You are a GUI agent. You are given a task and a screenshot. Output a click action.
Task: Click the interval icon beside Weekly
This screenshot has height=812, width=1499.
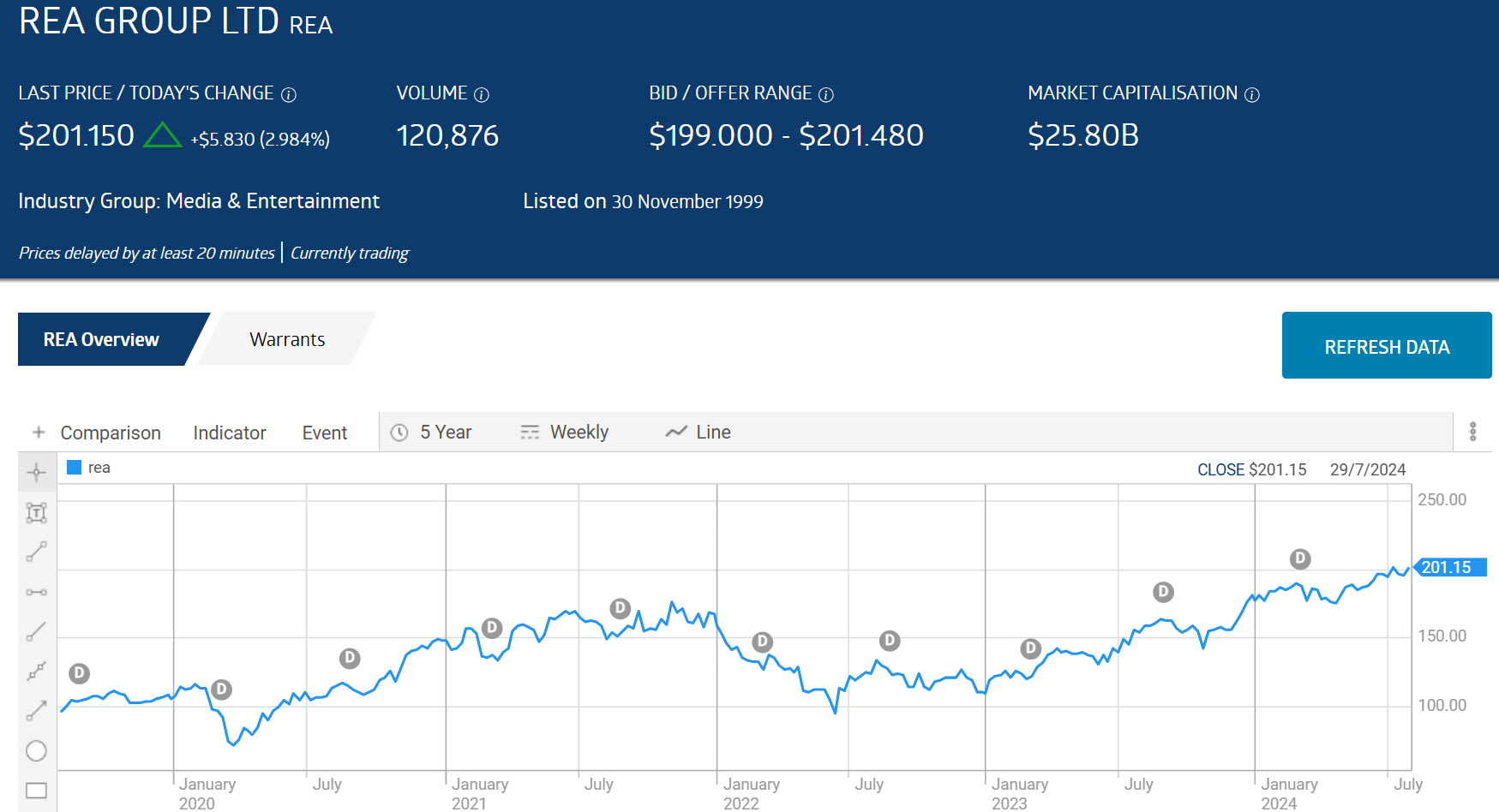[x=530, y=433]
